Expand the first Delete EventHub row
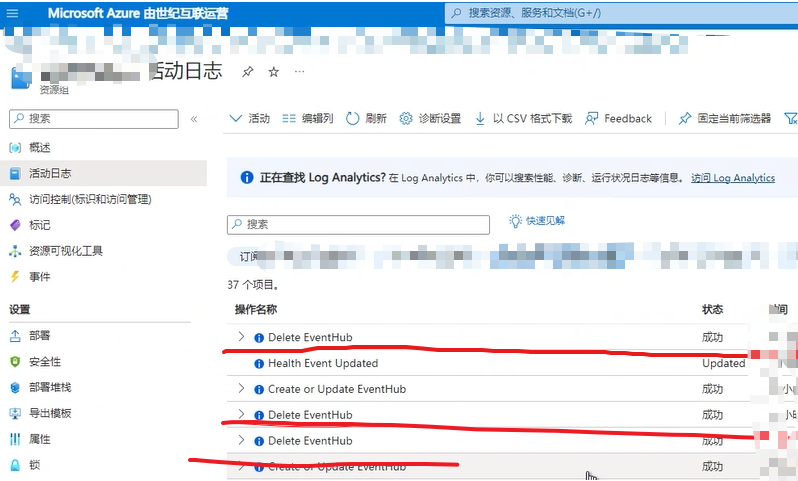Image resolution: width=798 pixels, height=481 pixels. tap(241, 337)
